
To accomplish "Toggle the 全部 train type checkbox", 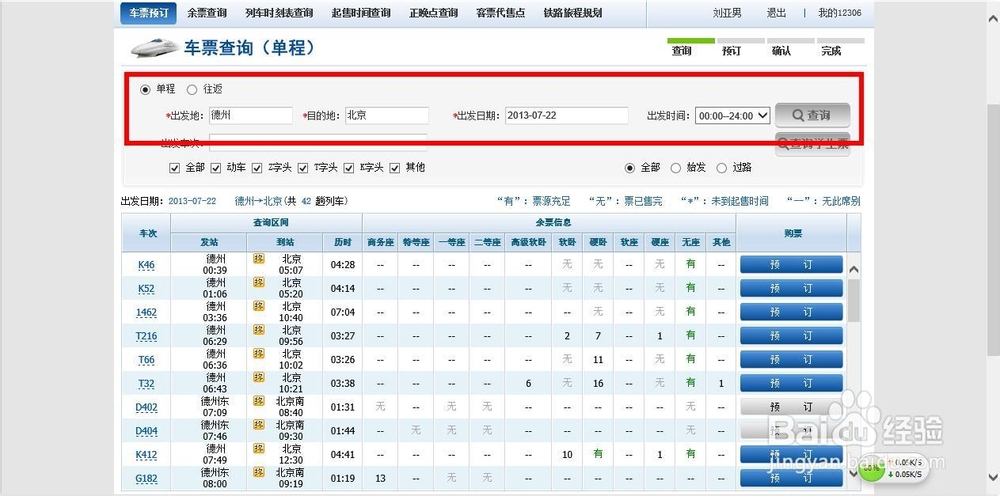I will [x=174, y=168].
